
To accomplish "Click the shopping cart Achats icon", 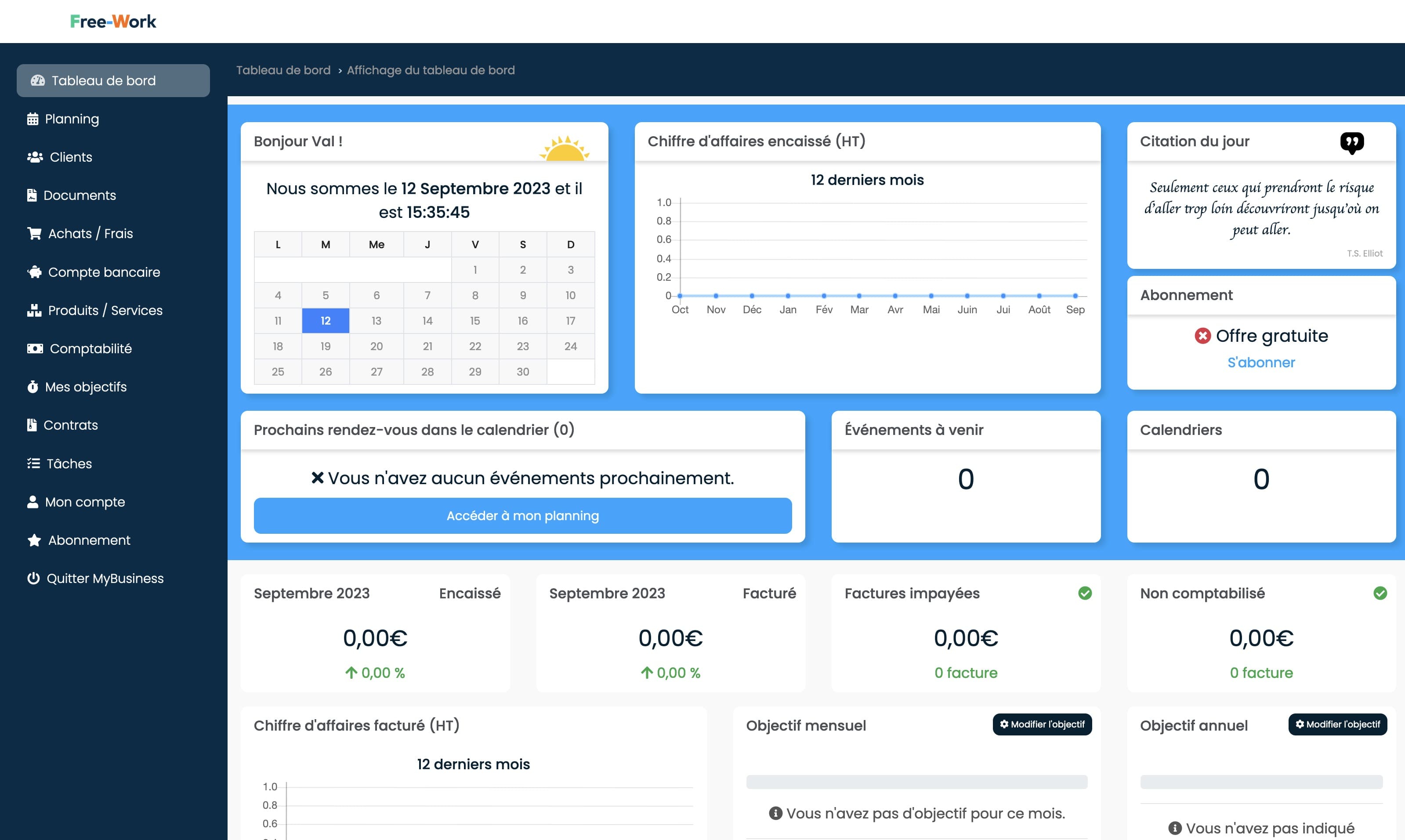I will (x=35, y=233).
